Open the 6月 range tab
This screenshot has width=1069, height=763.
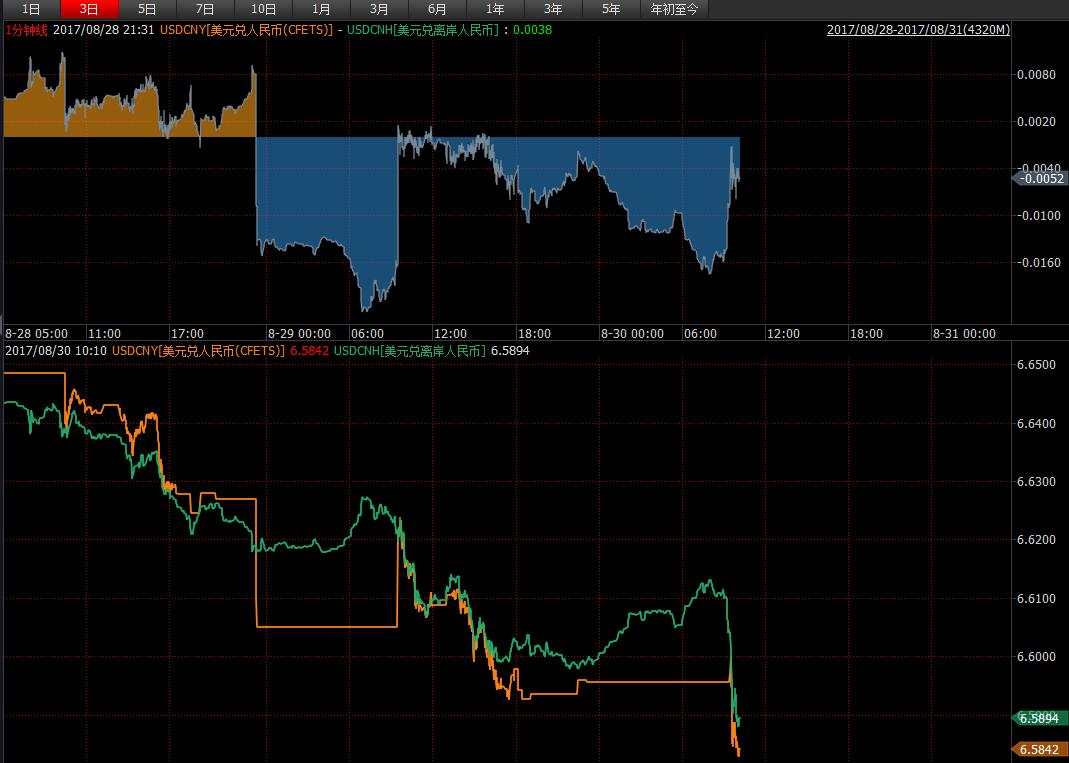(437, 9)
